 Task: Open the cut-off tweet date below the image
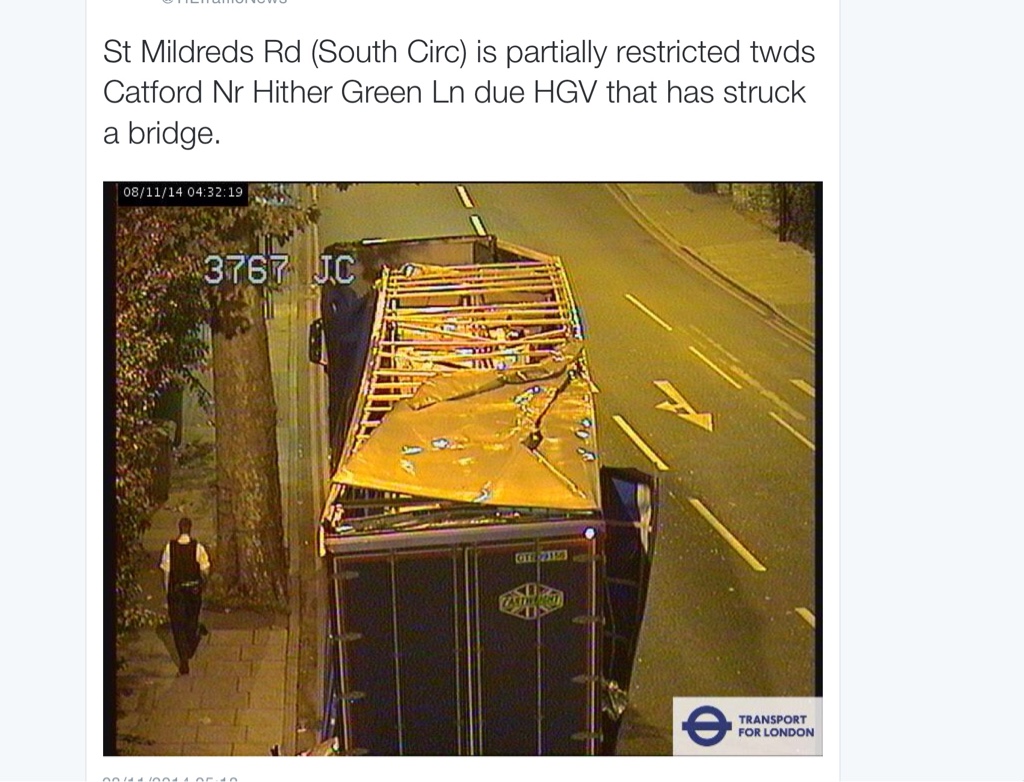pos(170,778)
